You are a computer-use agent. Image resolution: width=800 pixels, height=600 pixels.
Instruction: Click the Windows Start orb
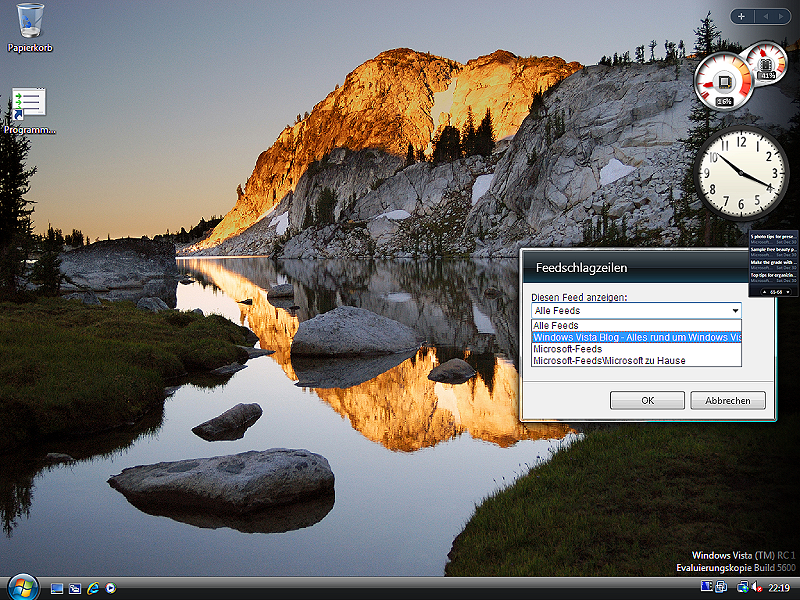click(20, 587)
